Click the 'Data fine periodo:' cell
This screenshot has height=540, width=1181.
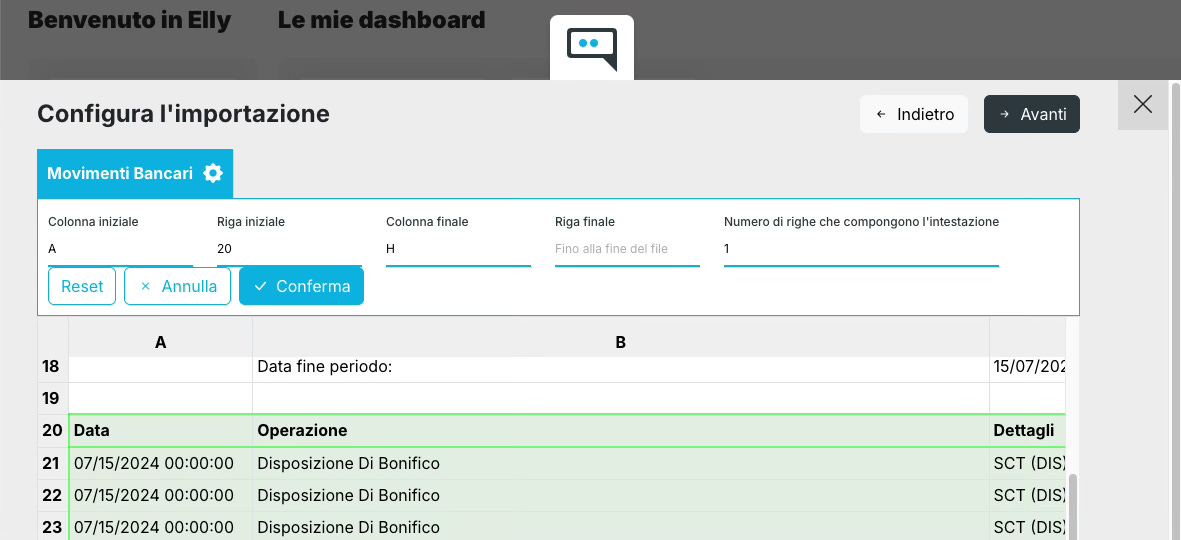(621, 368)
